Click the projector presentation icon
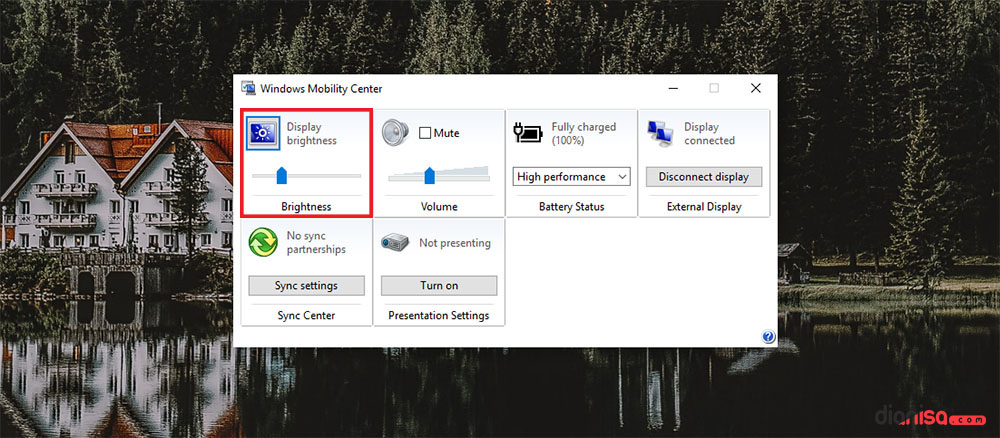 (395, 243)
